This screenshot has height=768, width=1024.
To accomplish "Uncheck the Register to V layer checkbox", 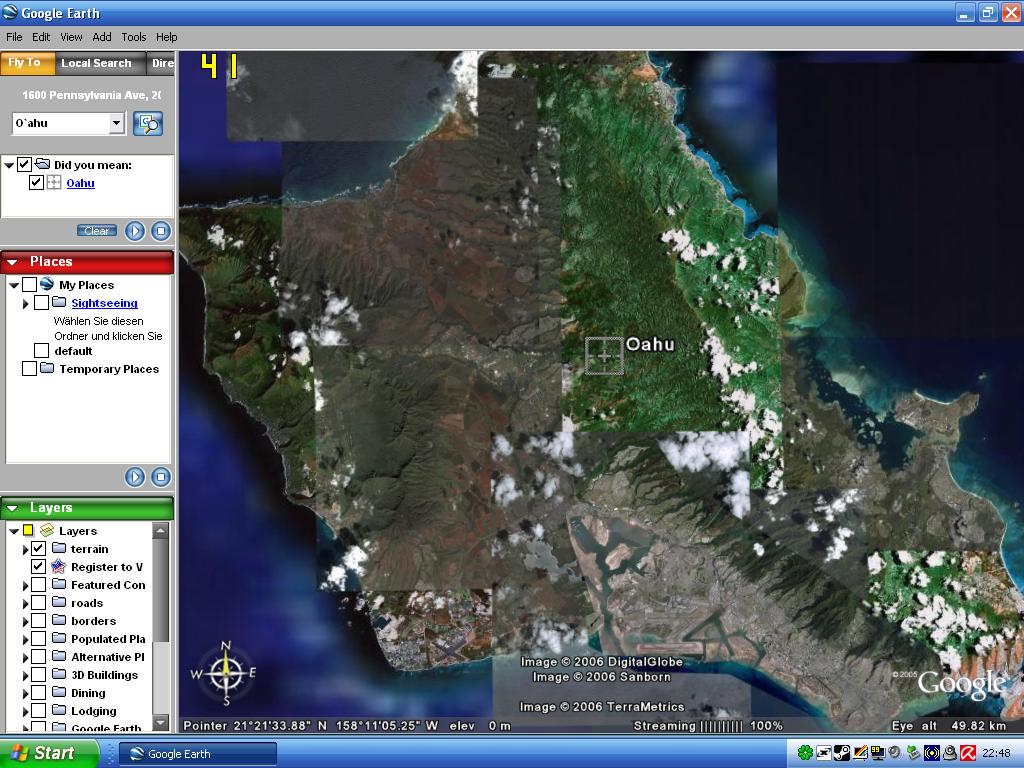I will [39, 566].
